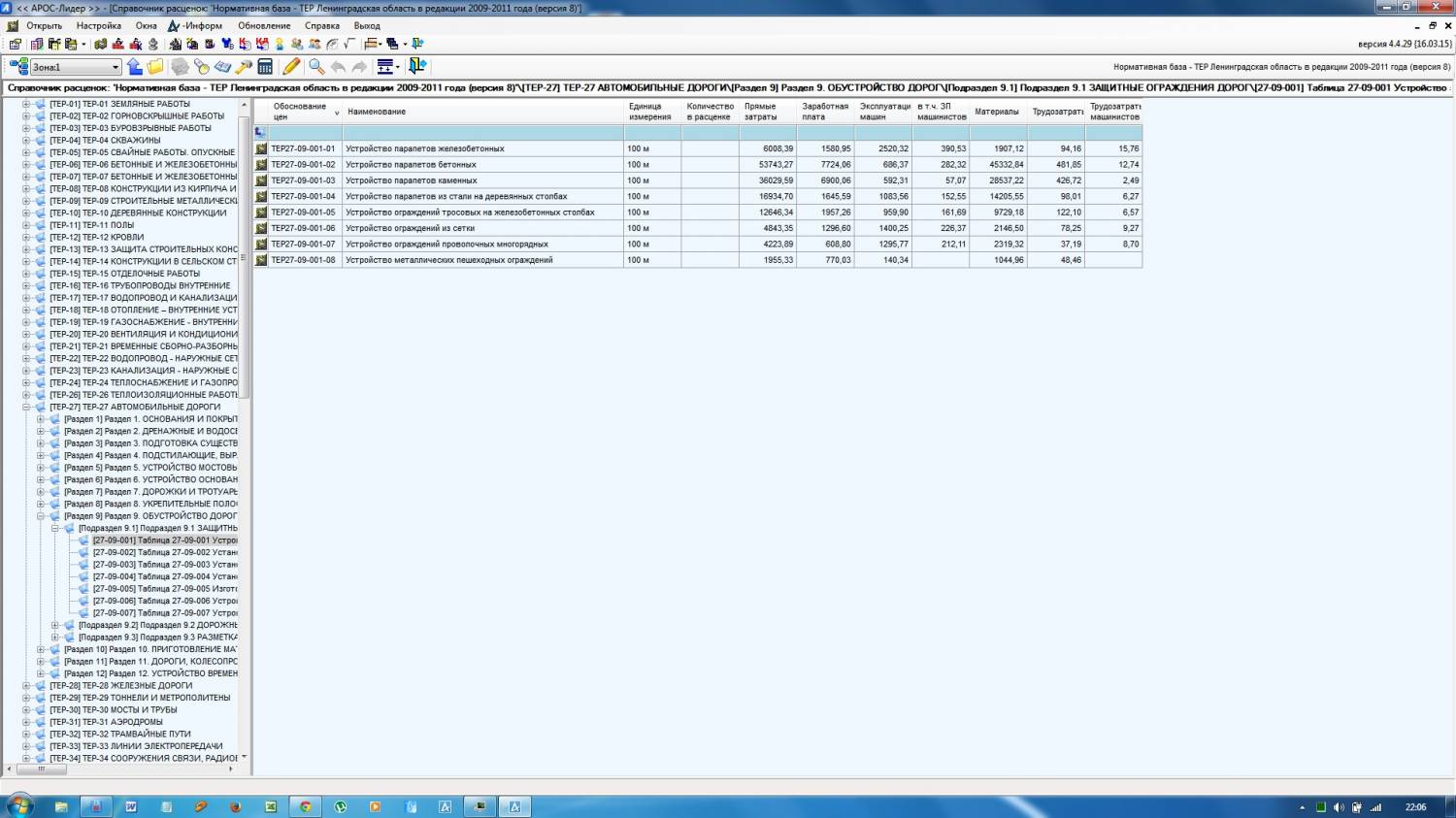Click the hammer tool icon
Image resolution: width=1456 pixels, height=818 pixels.
[244, 67]
